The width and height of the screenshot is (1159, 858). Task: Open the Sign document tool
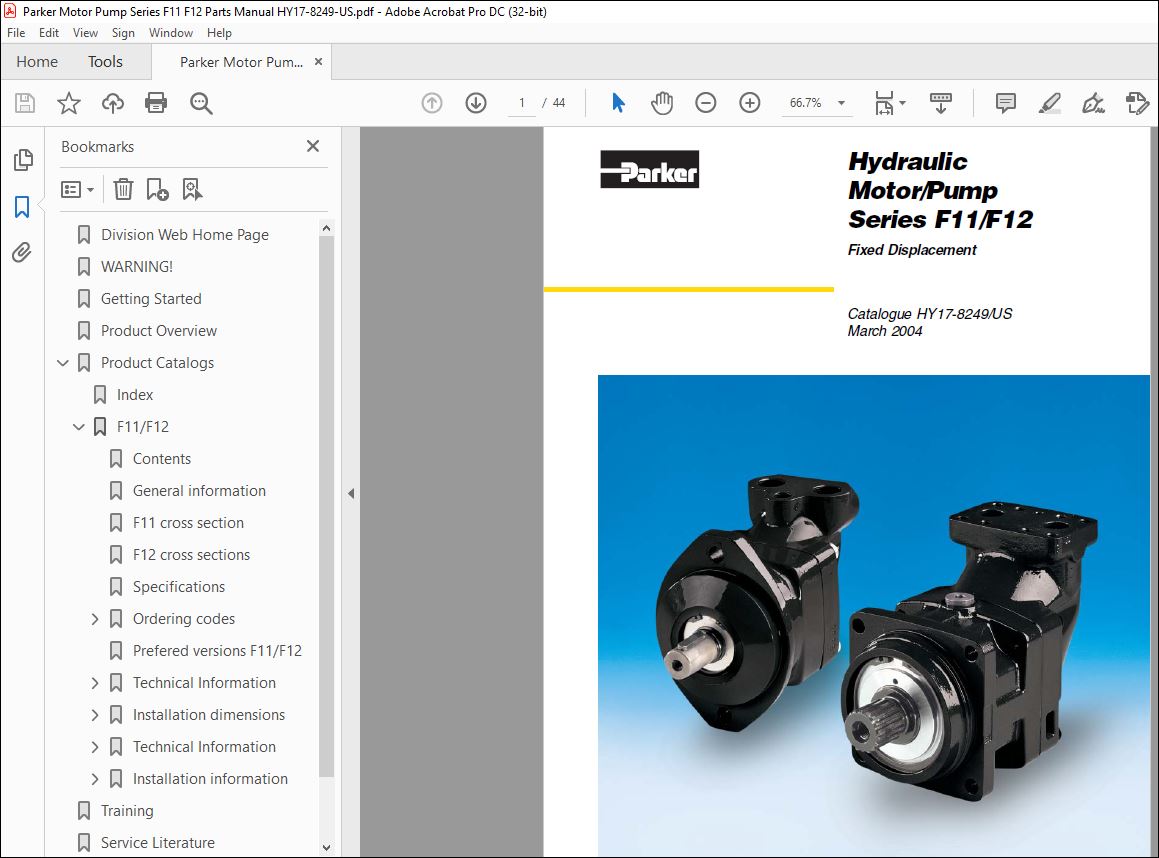pyautogui.click(x=1093, y=103)
